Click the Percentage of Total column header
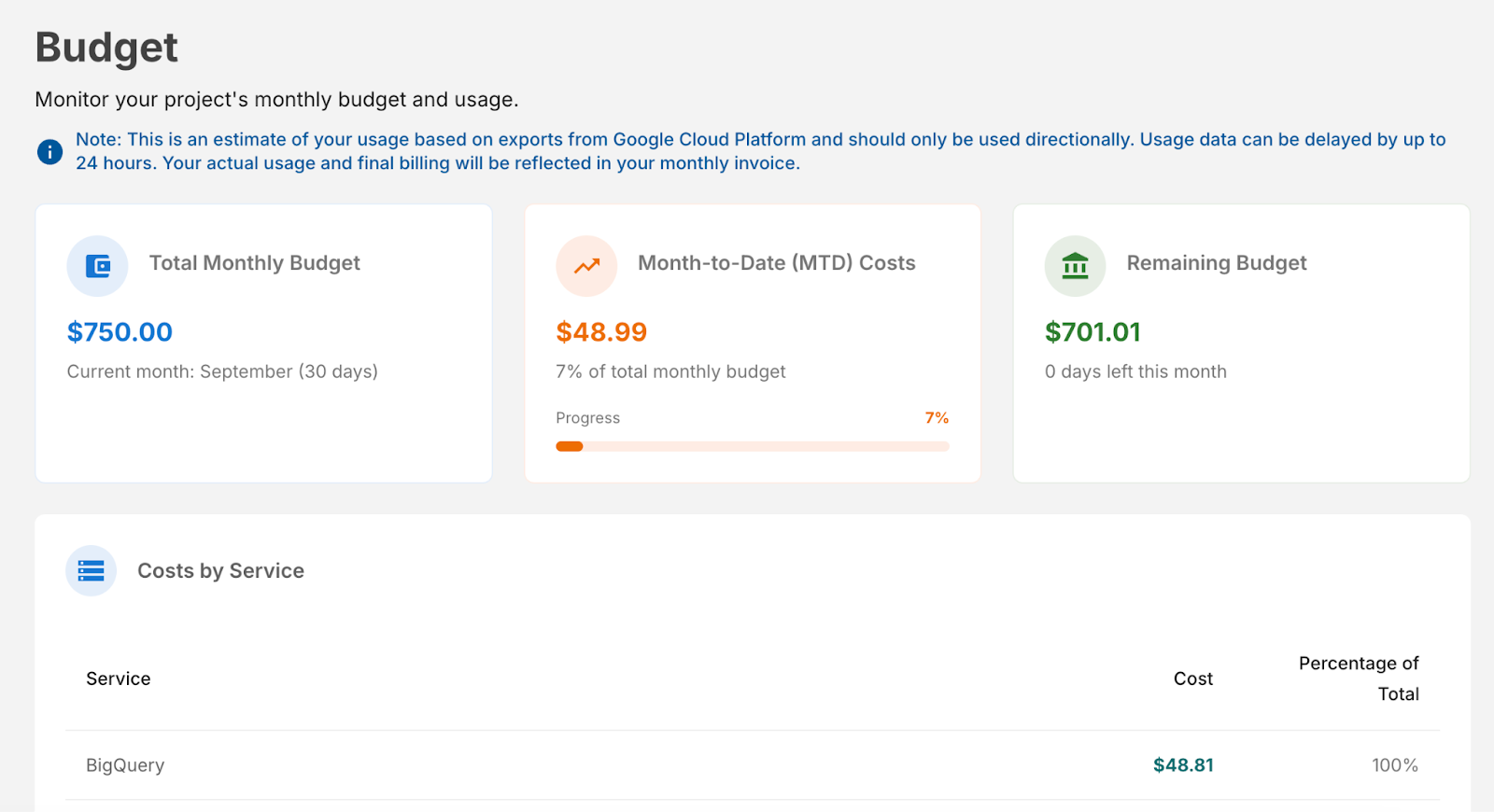This screenshot has width=1494, height=812. tap(1359, 679)
